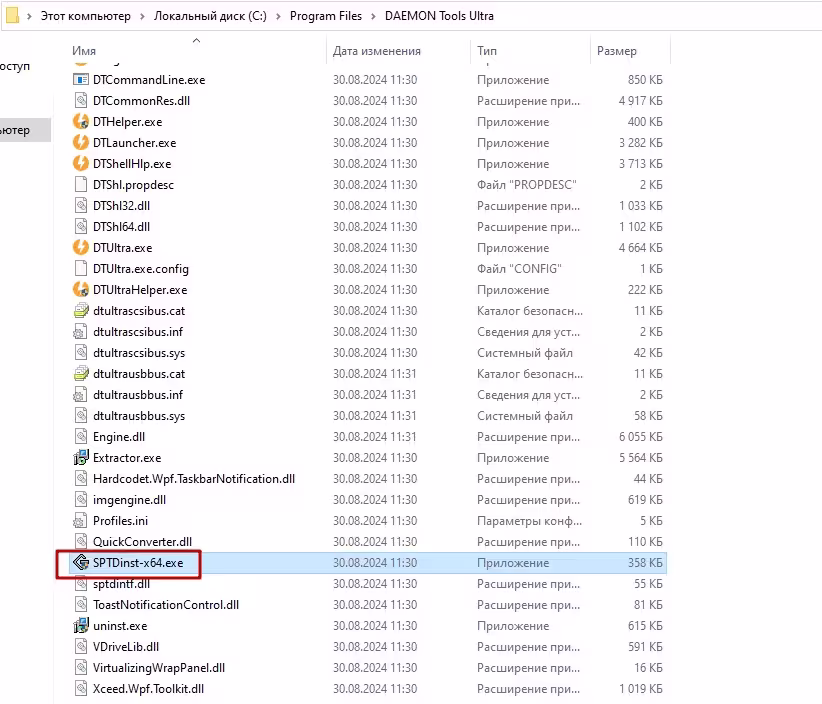Open the chevron after "Локальный диск (C:)"

278,17
